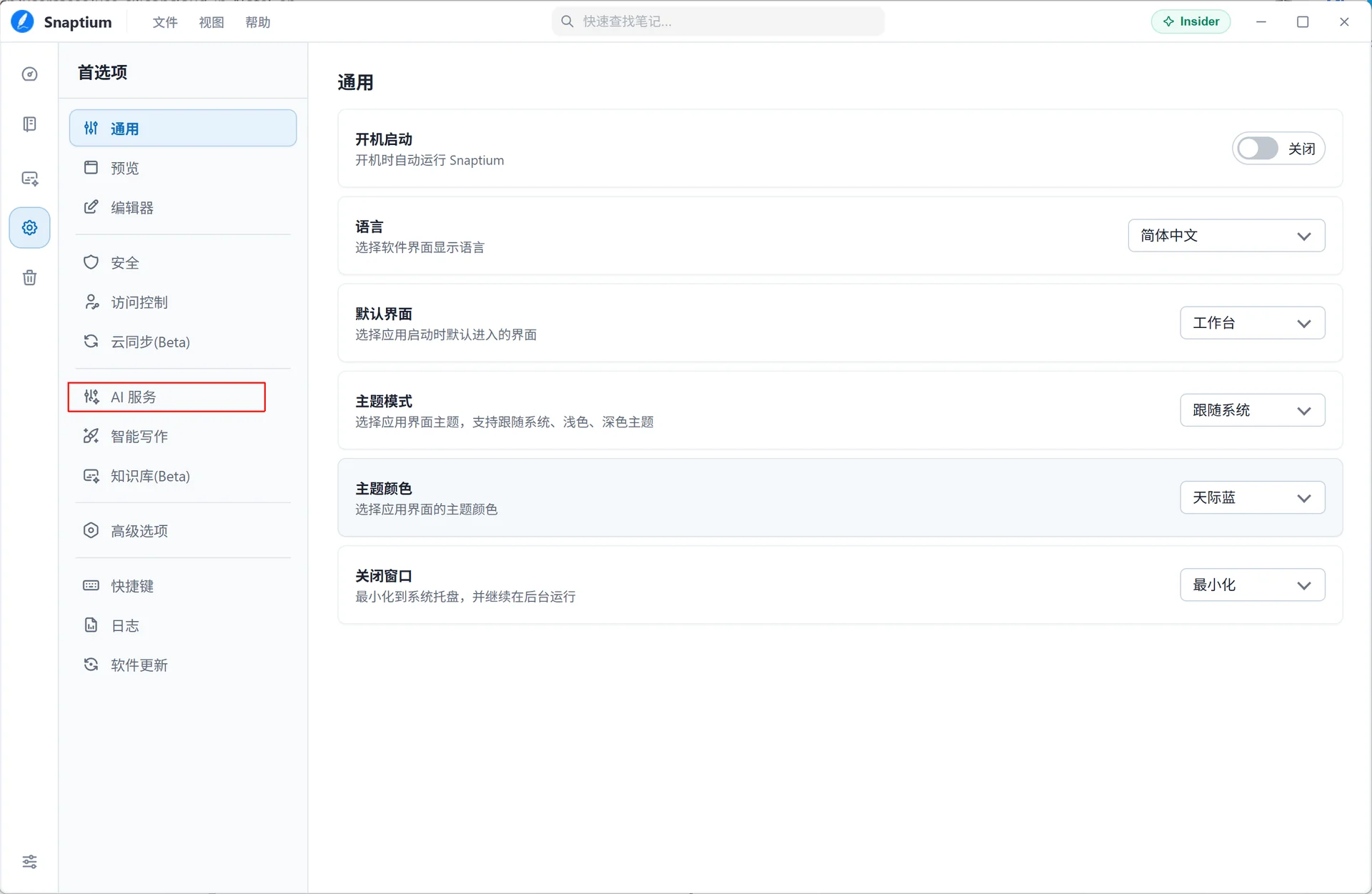Image resolution: width=1372 pixels, height=894 pixels.
Task: Select the 通用 preferences tab
Action: [183, 128]
